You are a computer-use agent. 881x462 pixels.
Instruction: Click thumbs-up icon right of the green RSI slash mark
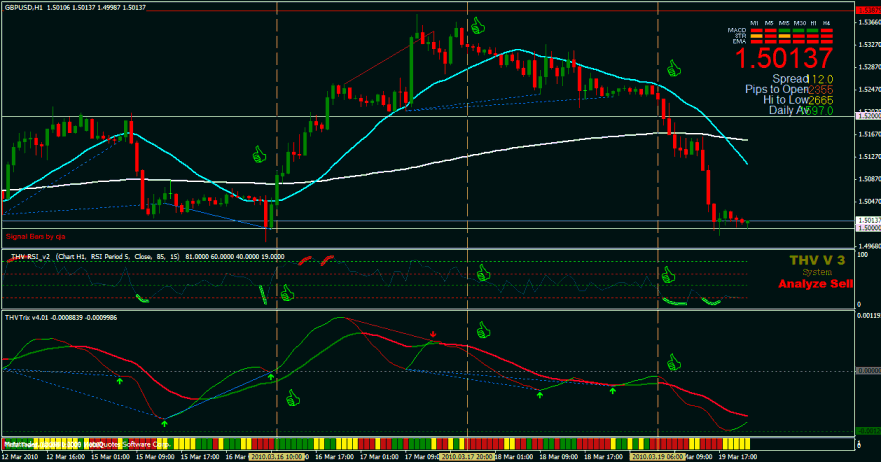289,292
